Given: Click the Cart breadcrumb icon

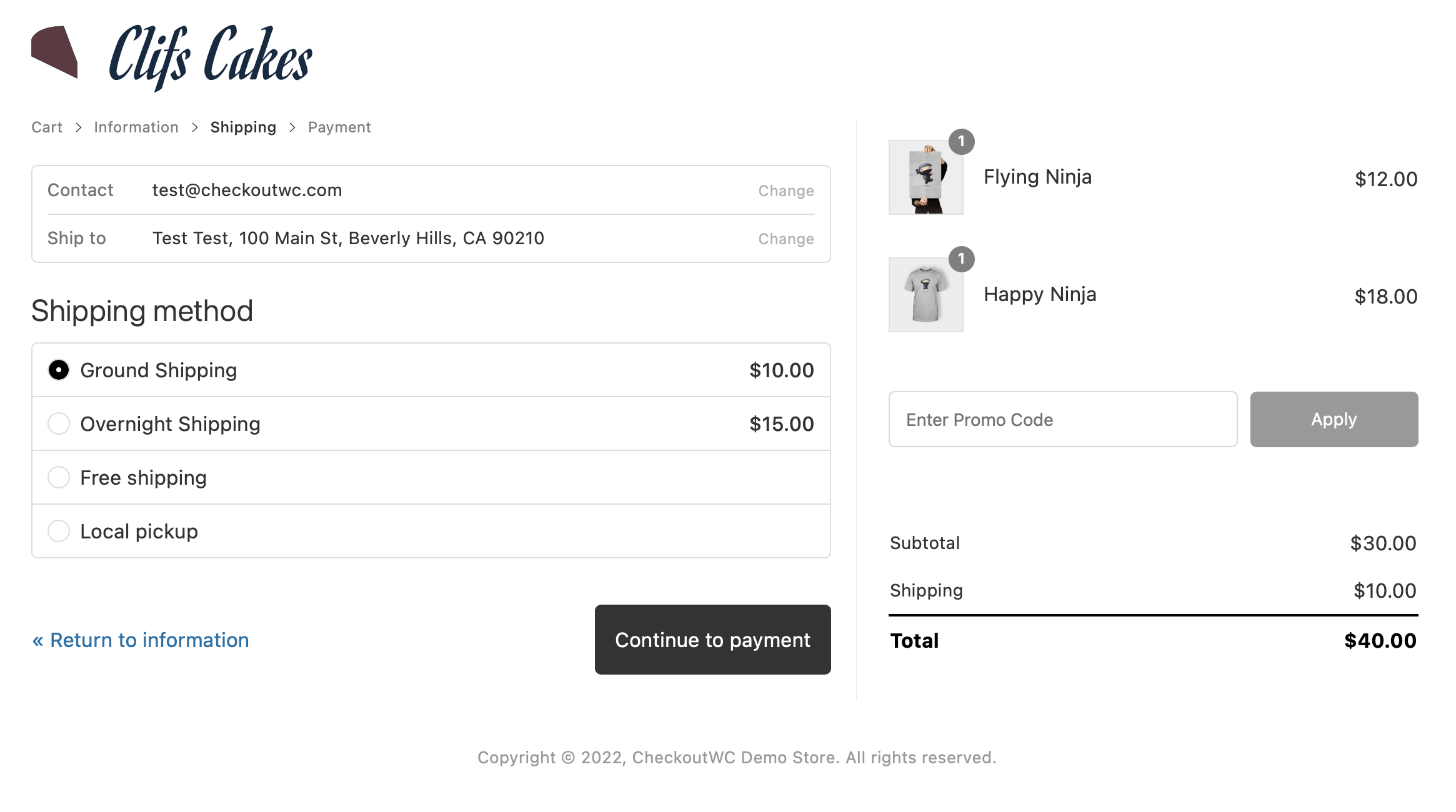Looking at the screenshot, I should pyautogui.click(x=47, y=126).
